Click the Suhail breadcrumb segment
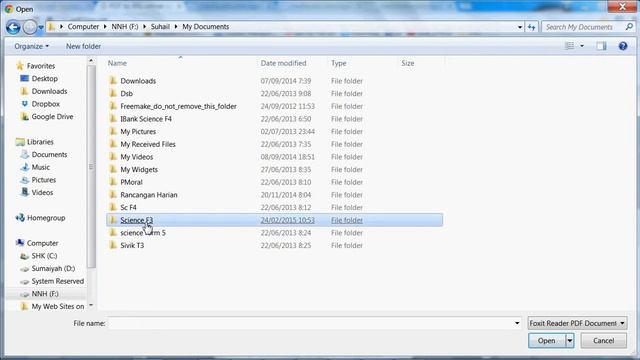640x360 pixels. point(160,27)
